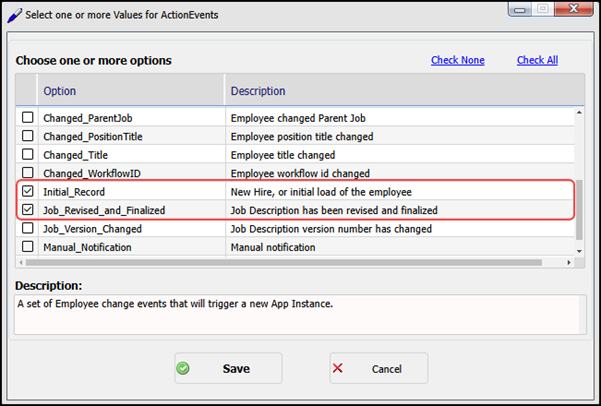This screenshot has height=406, width=601.
Task: Enable the Job_Version_Changed checkbox
Action: (x=28, y=228)
